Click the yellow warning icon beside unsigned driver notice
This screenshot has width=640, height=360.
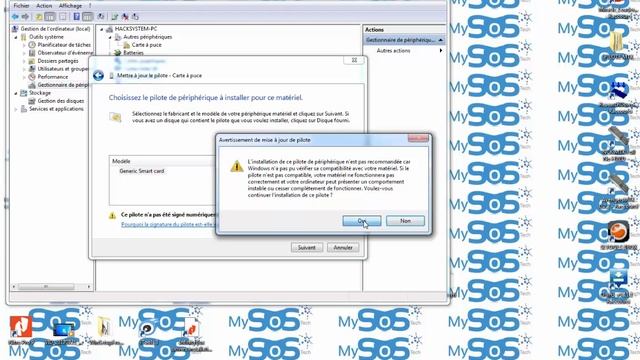[x=112, y=216]
